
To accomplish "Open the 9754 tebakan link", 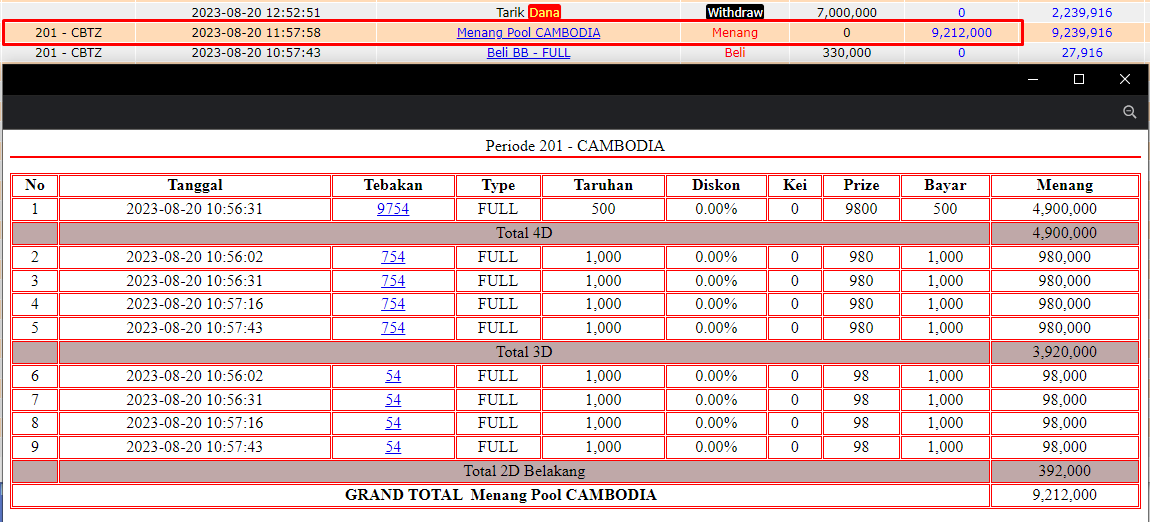I will [393, 209].
